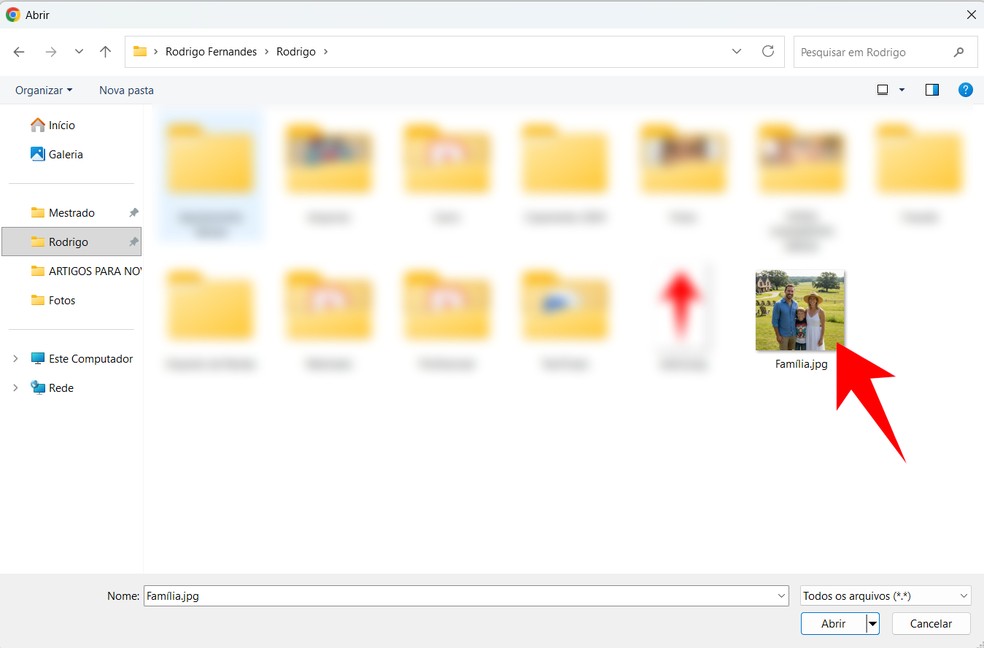Close the Abrir dialog window
984x648 pixels.
pos(971,14)
